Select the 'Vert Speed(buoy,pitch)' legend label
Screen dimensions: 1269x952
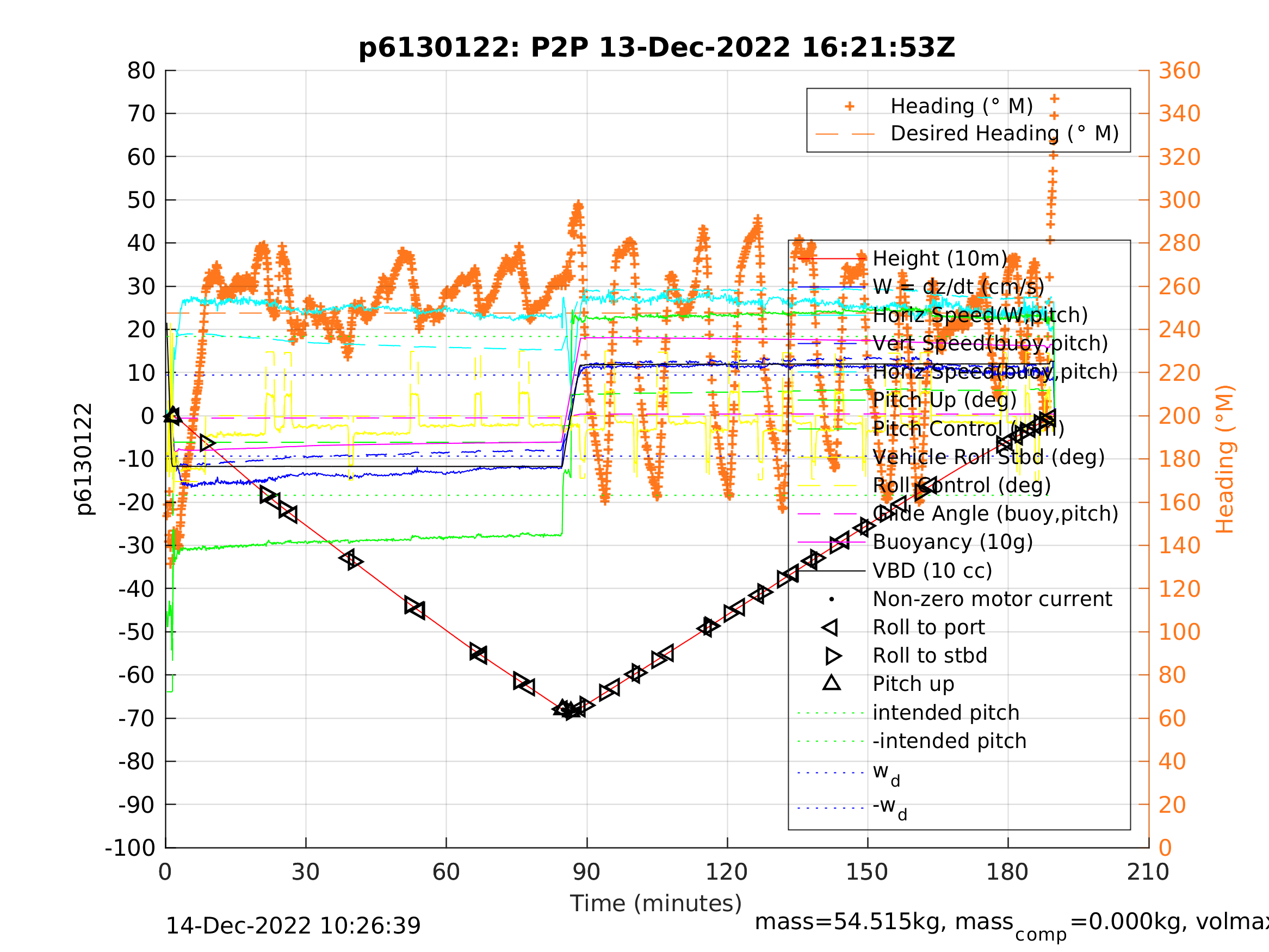tap(990, 343)
